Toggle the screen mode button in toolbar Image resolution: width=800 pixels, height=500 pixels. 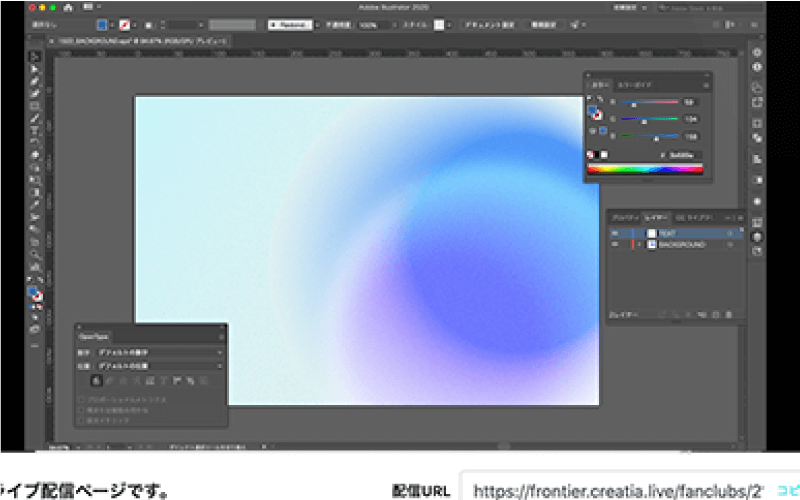click(35, 330)
